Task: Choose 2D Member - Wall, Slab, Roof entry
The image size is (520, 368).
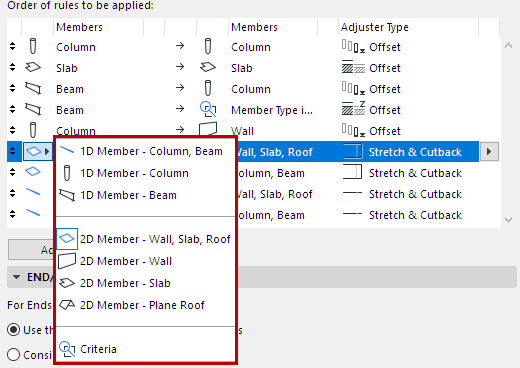Action: (x=146, y=239)
